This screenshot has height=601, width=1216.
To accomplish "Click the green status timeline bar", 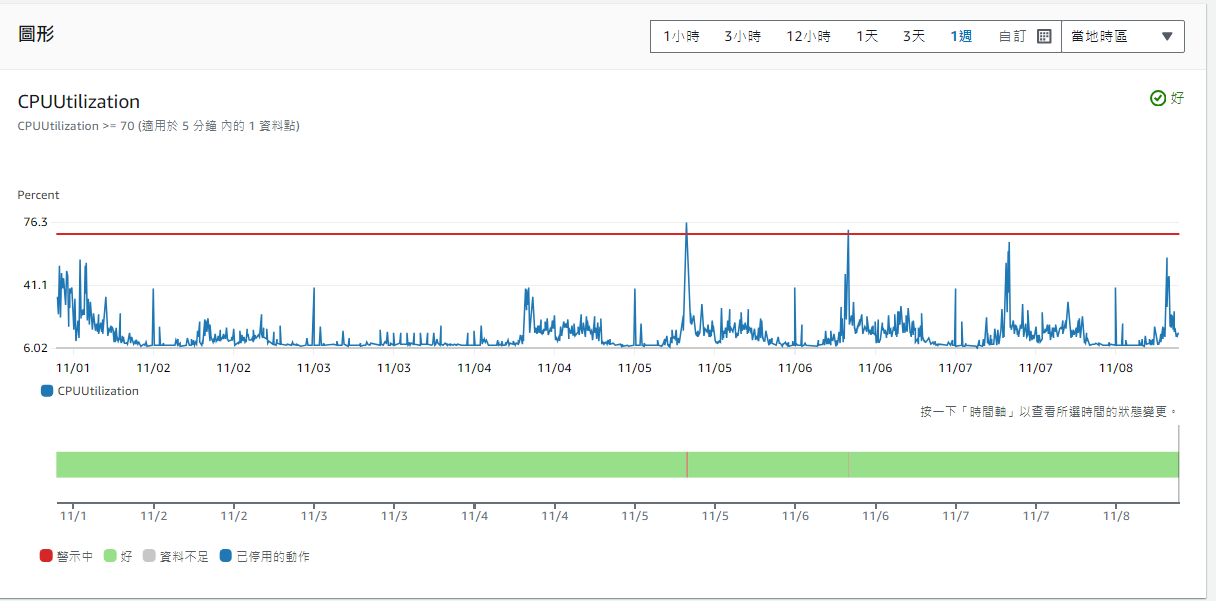I will (x=400, y=463).
